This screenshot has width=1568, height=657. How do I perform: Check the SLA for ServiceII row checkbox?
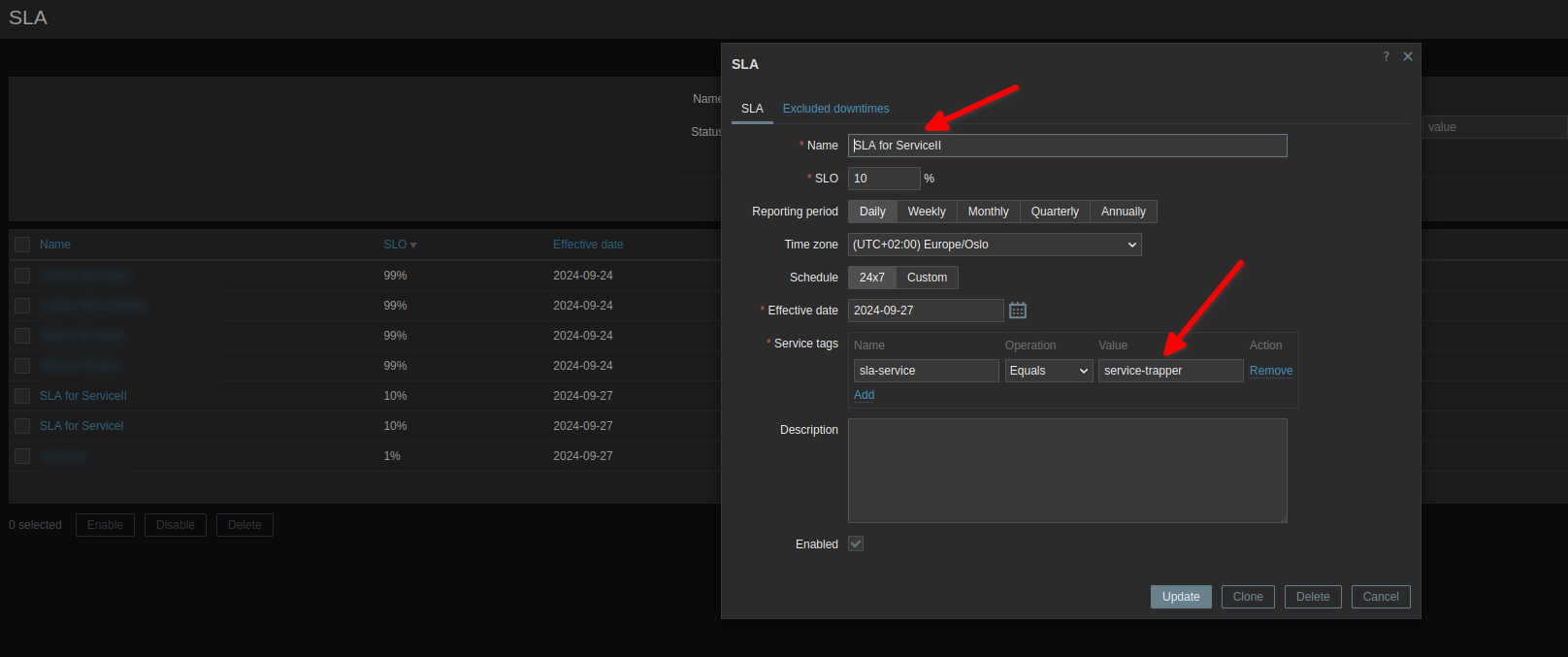tap(22, 396)
